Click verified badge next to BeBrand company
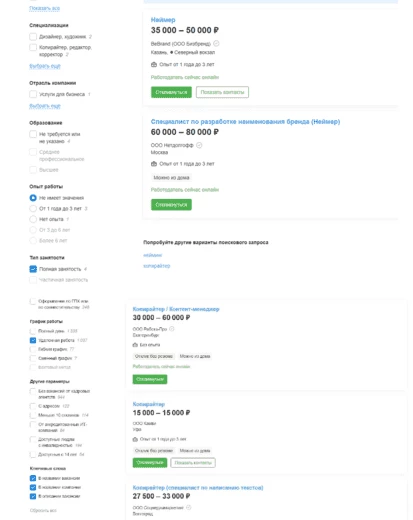 pyautogui.click(x=216, y=43)
